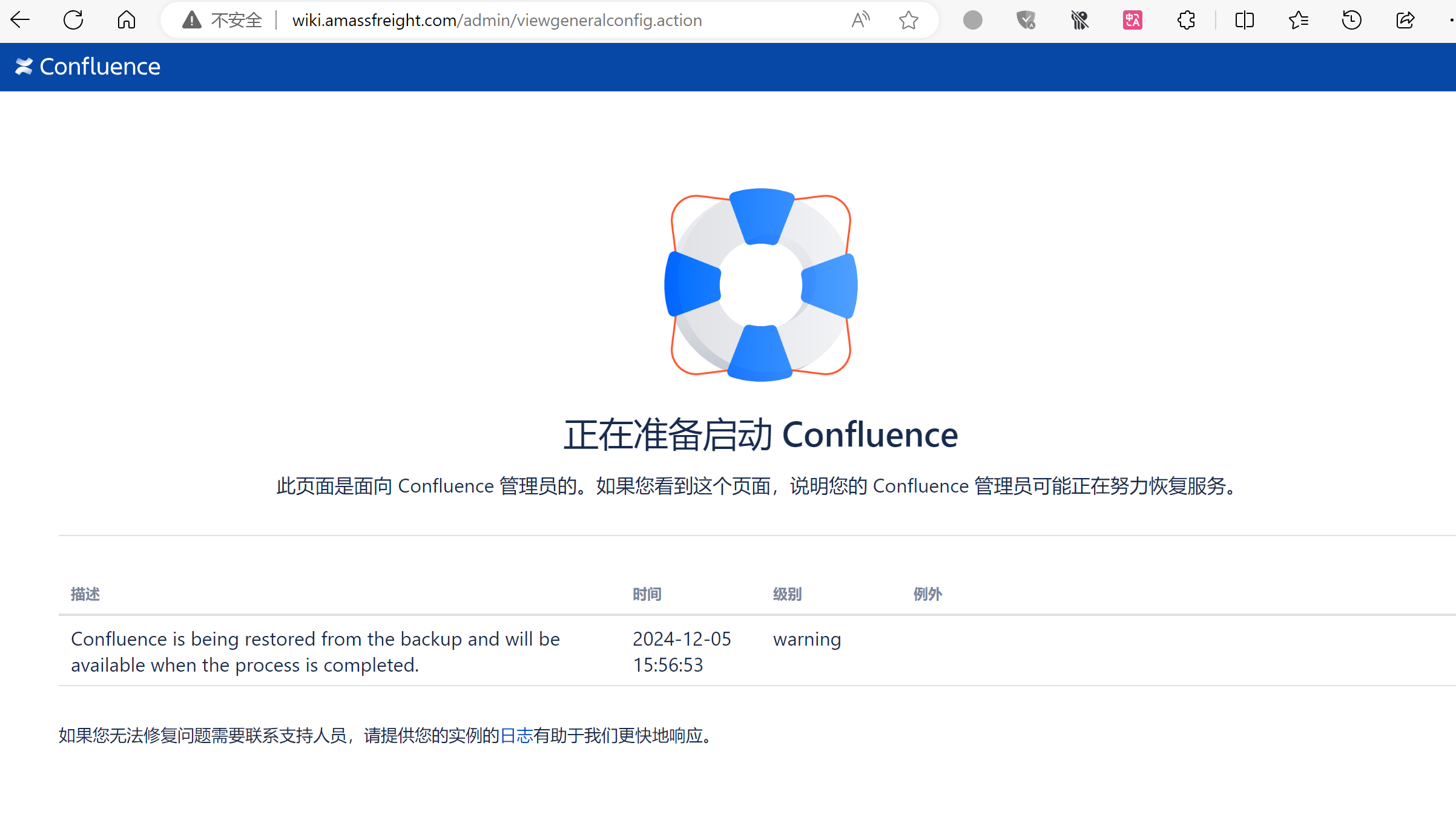
Task: Click the 正在准备启动 Confluence heading
Action: point(761,434)
